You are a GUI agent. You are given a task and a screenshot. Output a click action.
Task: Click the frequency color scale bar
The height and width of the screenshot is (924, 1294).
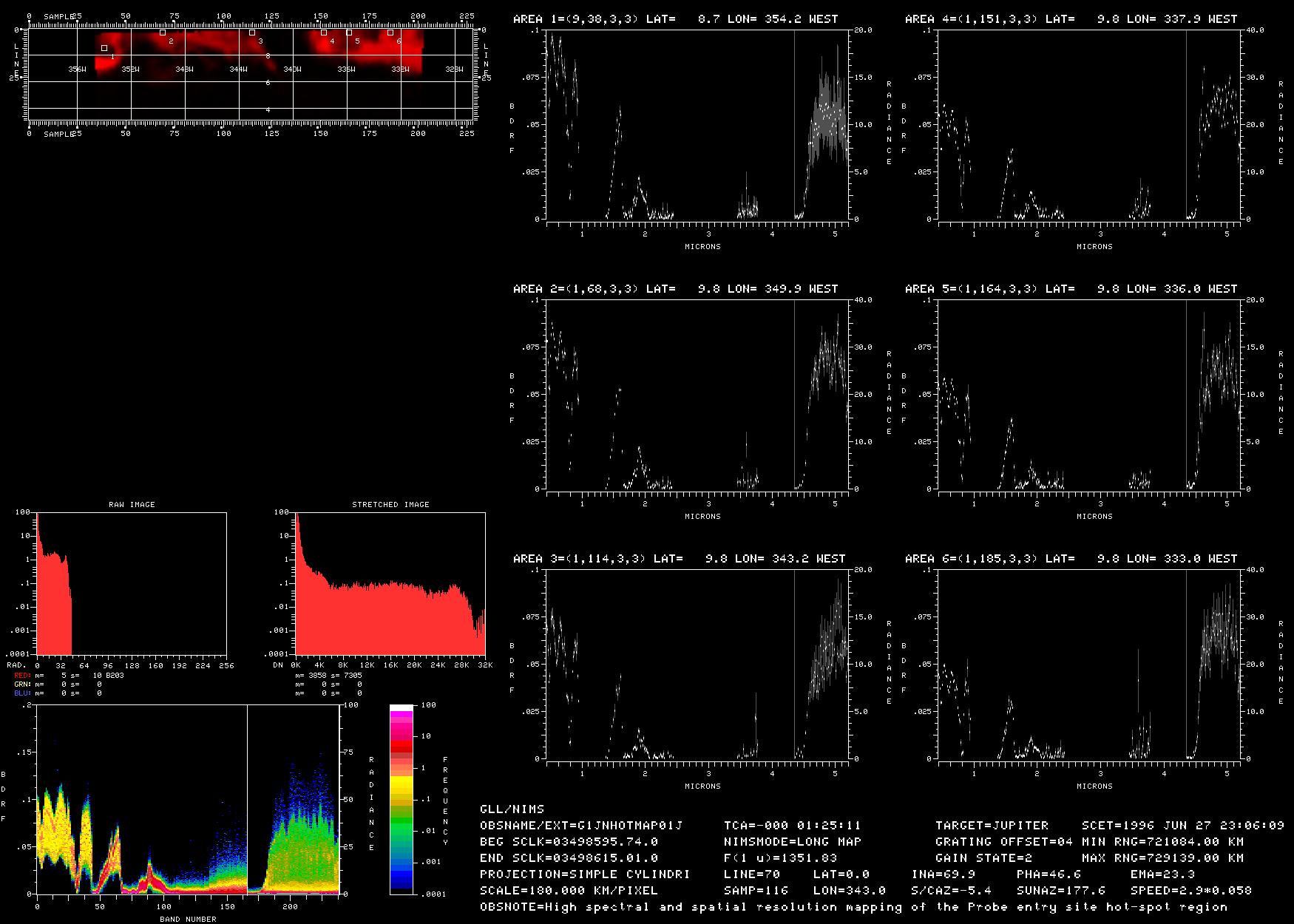tap(402, 800)
